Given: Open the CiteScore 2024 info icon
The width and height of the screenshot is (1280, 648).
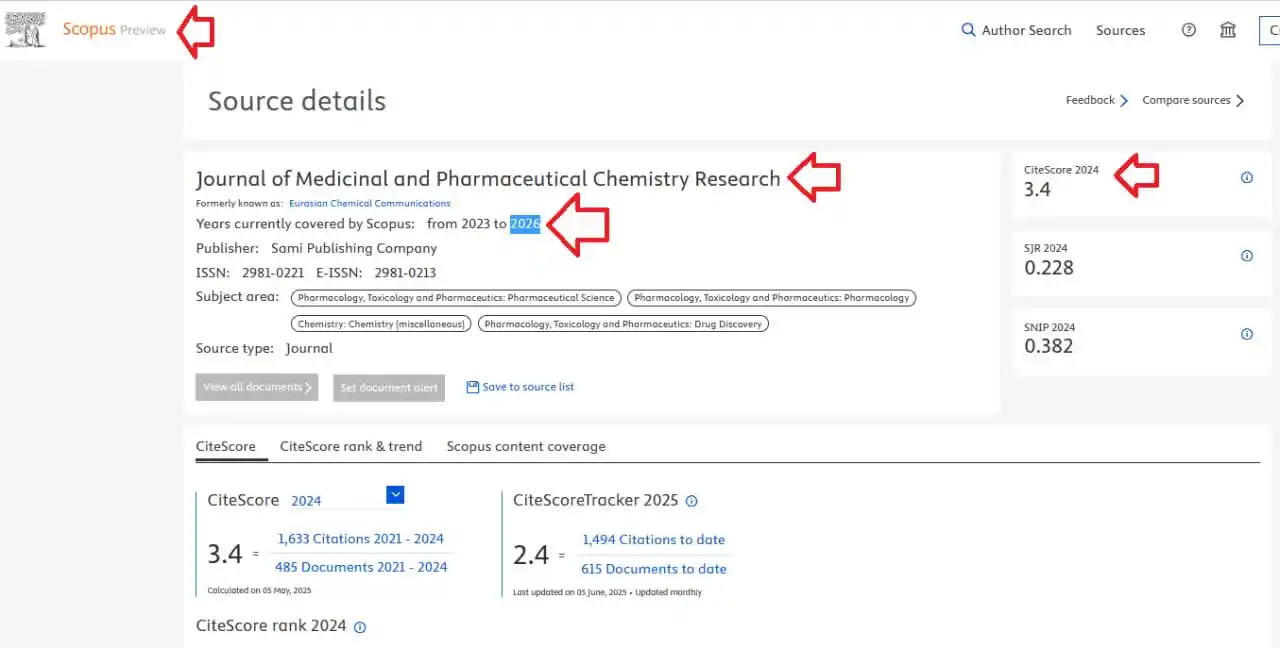Looking at the screenshot, I should (1247, 177).
